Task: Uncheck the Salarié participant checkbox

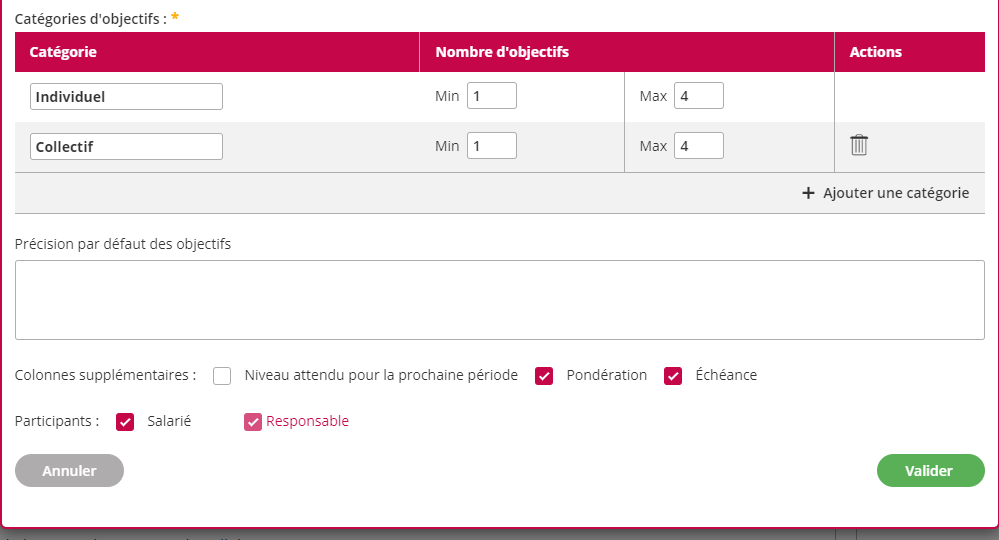Action: click(125, 422)
